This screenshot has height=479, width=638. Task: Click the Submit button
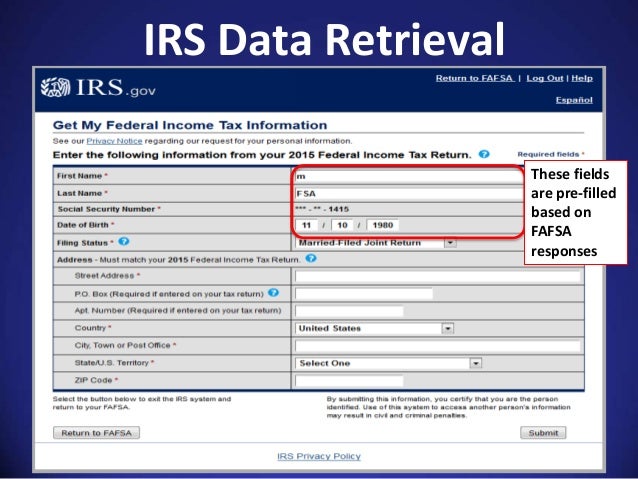coord(543,433)
